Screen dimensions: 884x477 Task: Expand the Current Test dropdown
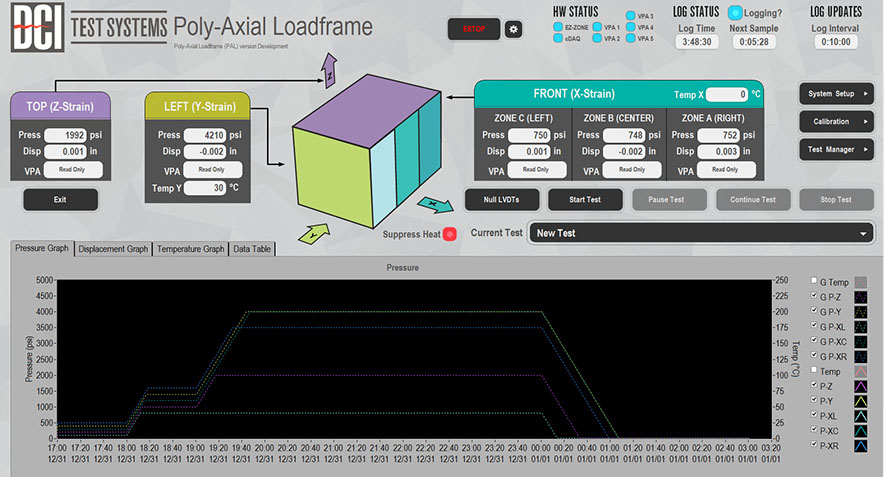(863, 233)
